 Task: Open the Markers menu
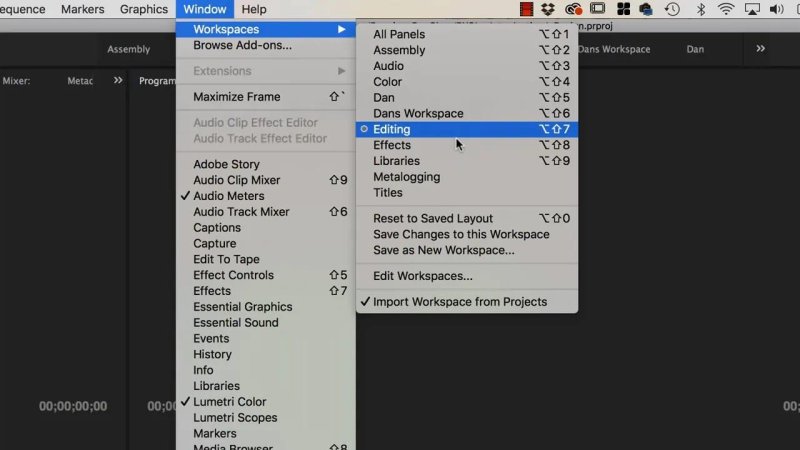click(83, 9)
